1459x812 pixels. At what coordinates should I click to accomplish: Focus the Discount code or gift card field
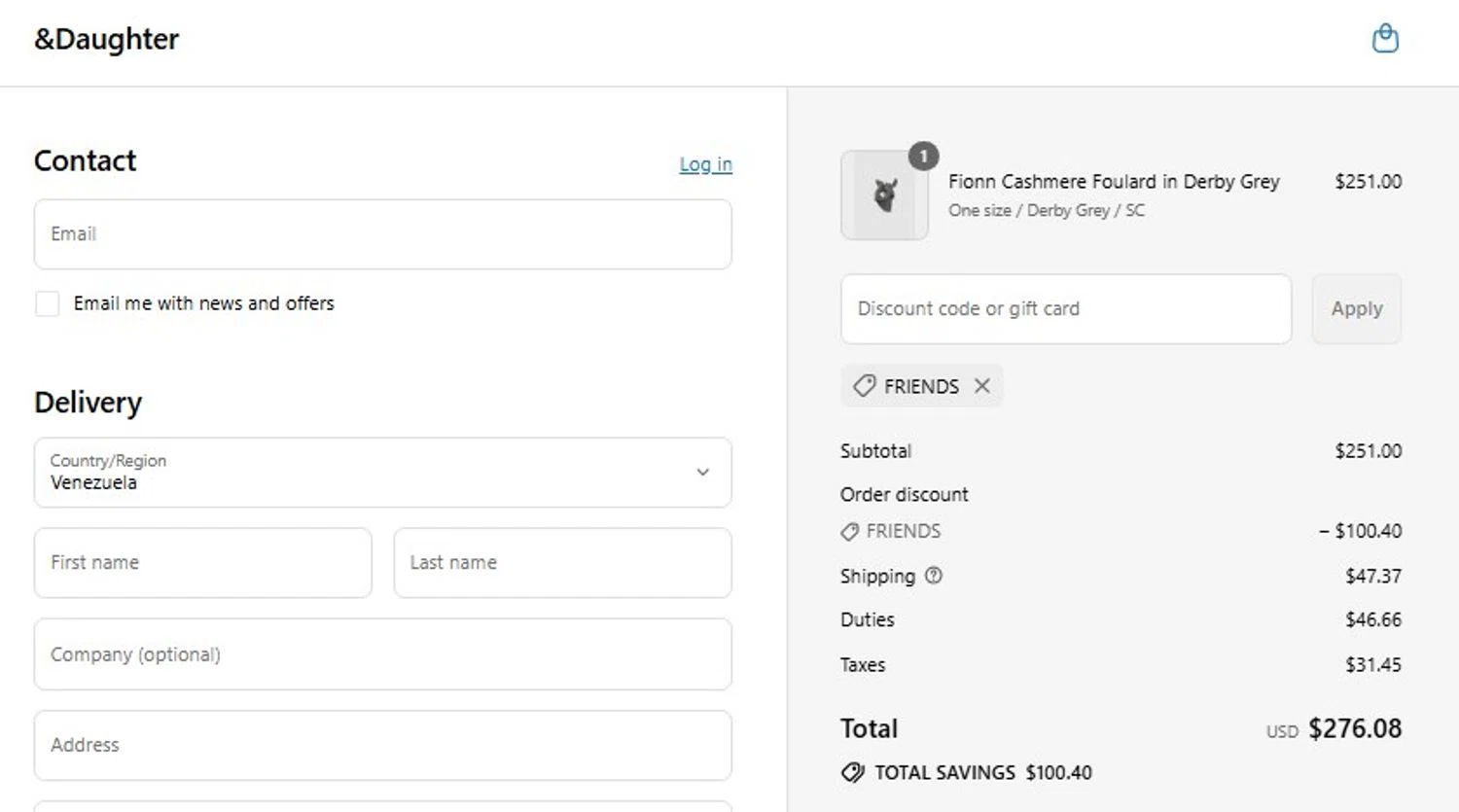[x=1066, y=308]
